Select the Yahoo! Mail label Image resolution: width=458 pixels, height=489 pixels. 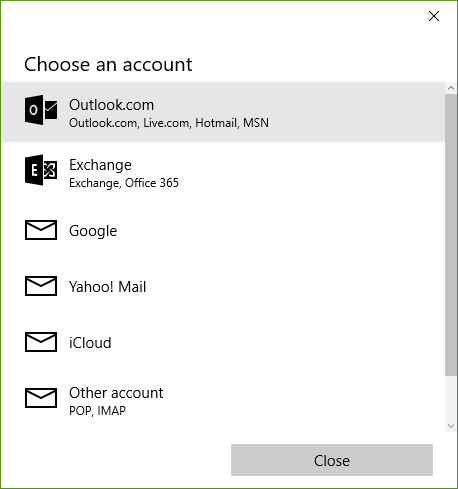[107, 287]
